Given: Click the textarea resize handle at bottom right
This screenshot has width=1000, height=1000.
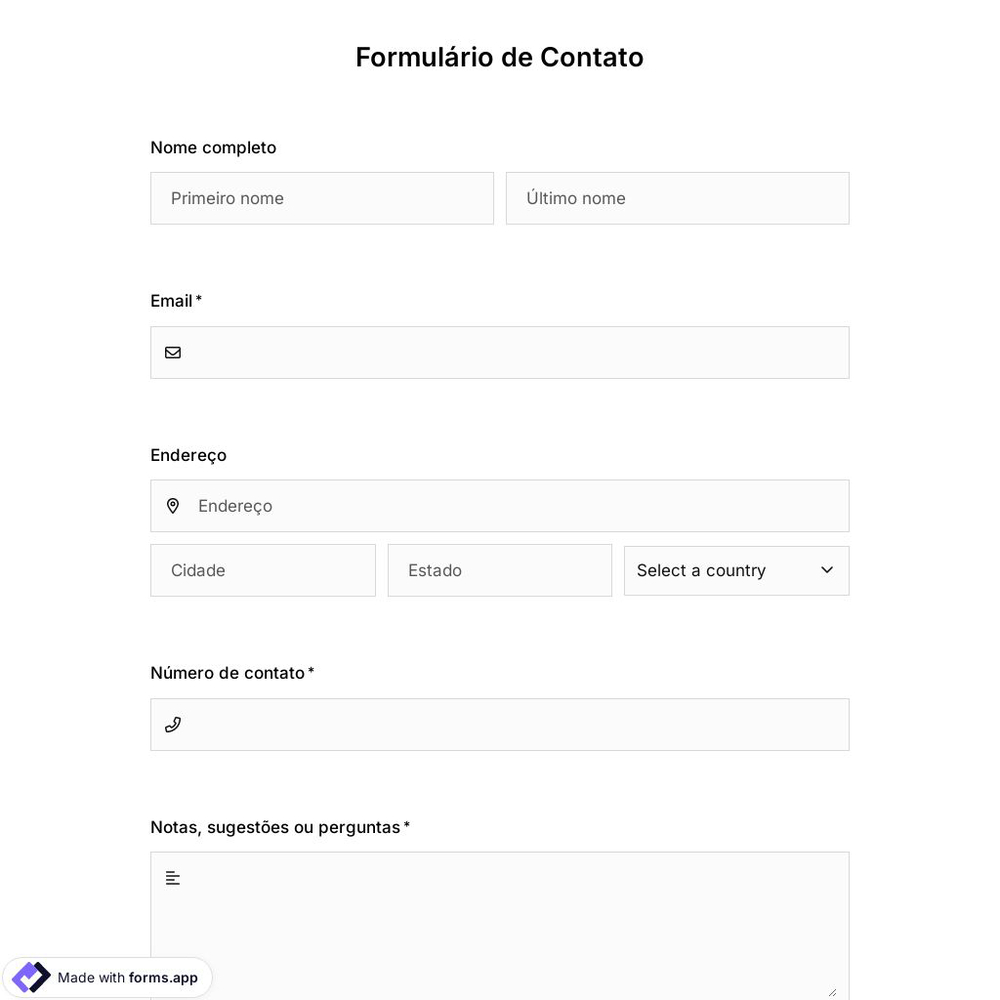Looking at the screenshot, I should tap(832, 992).
